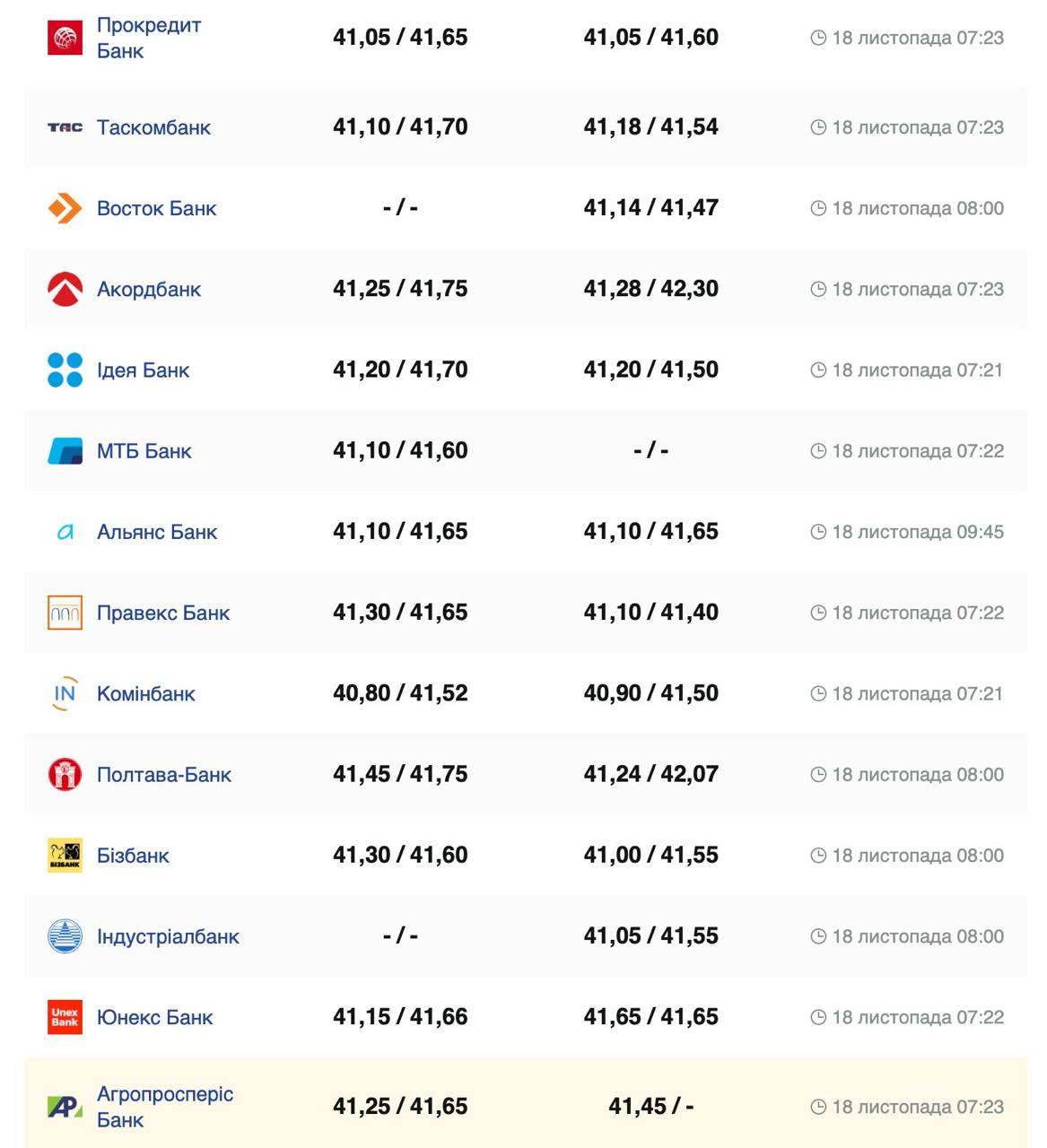
Task: Click the Юнекс Банк name link
Action: tap(154, 1017)
